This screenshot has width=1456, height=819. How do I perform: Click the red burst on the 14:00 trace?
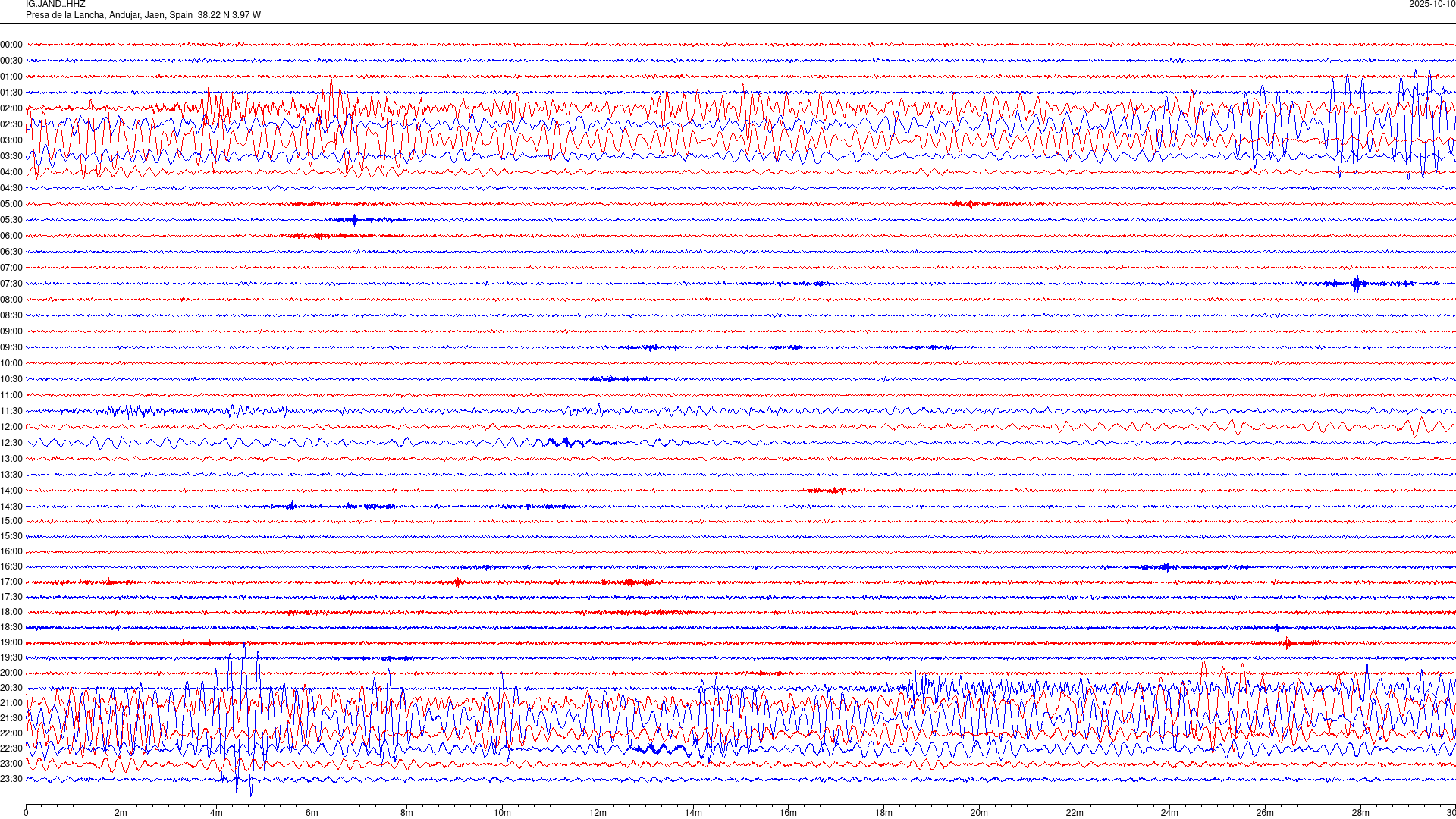[828, 491]
